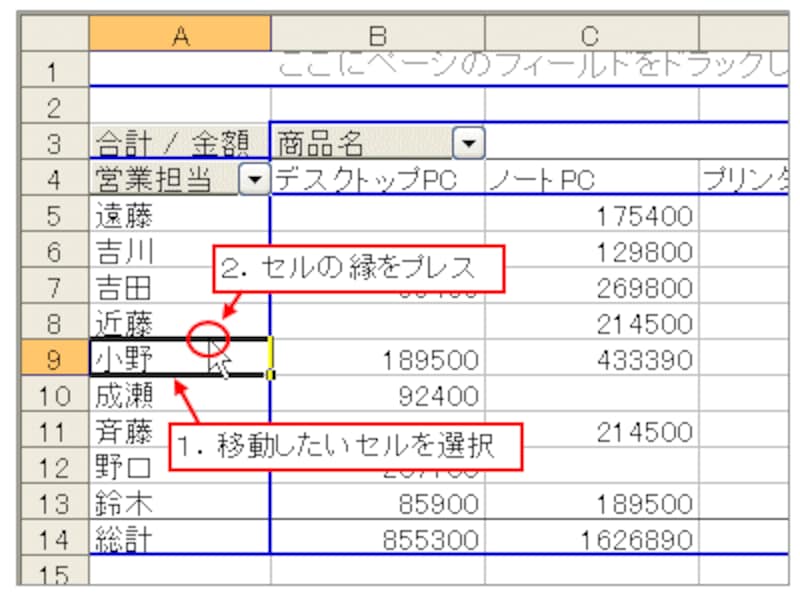Click the 総計 row label cell
The width and height of the screenshot is (800, 596).
click(178, 539)
